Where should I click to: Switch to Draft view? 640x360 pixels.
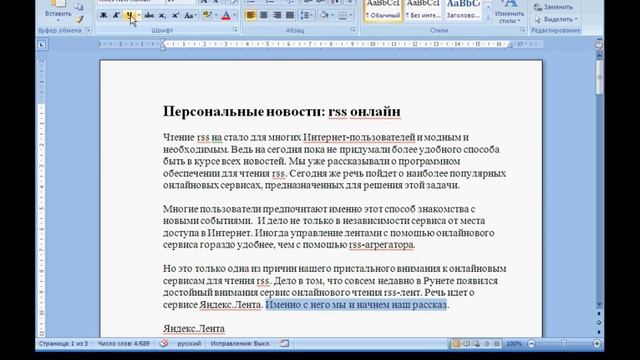(x=497, y=344)
